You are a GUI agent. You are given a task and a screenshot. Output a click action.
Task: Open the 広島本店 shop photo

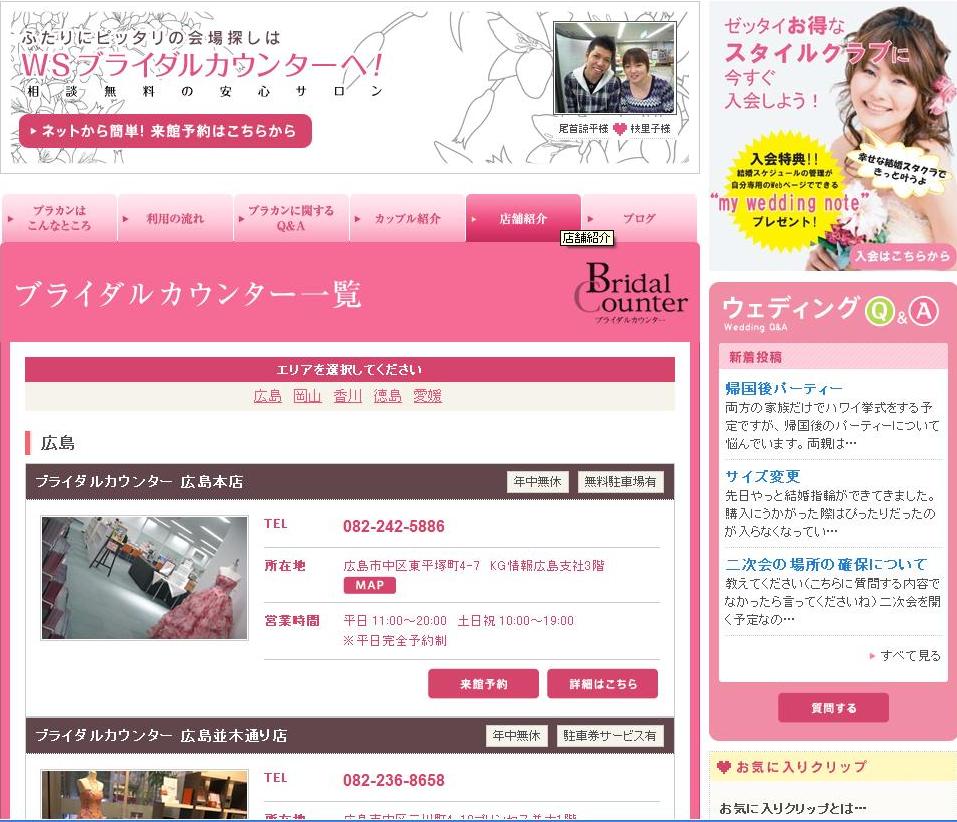coord(145,578)
